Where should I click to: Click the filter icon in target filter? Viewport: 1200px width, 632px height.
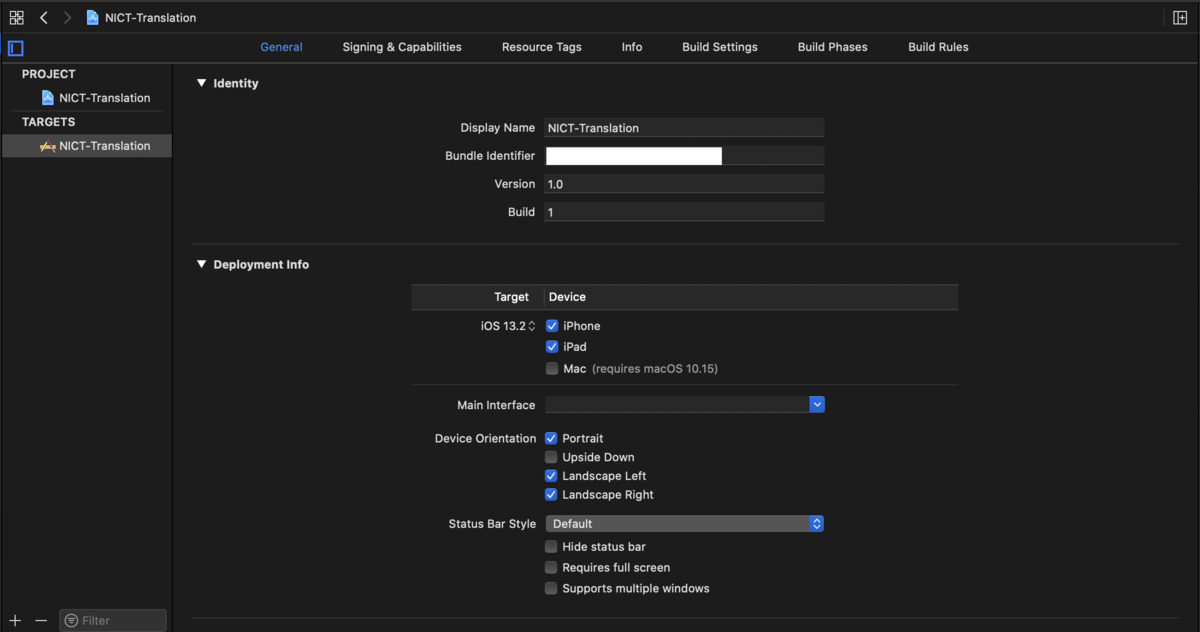71,621
